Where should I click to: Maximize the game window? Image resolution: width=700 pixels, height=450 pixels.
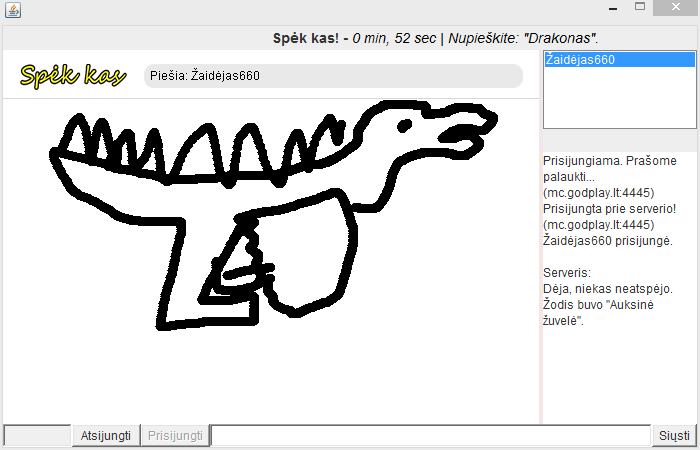[640, 7]
